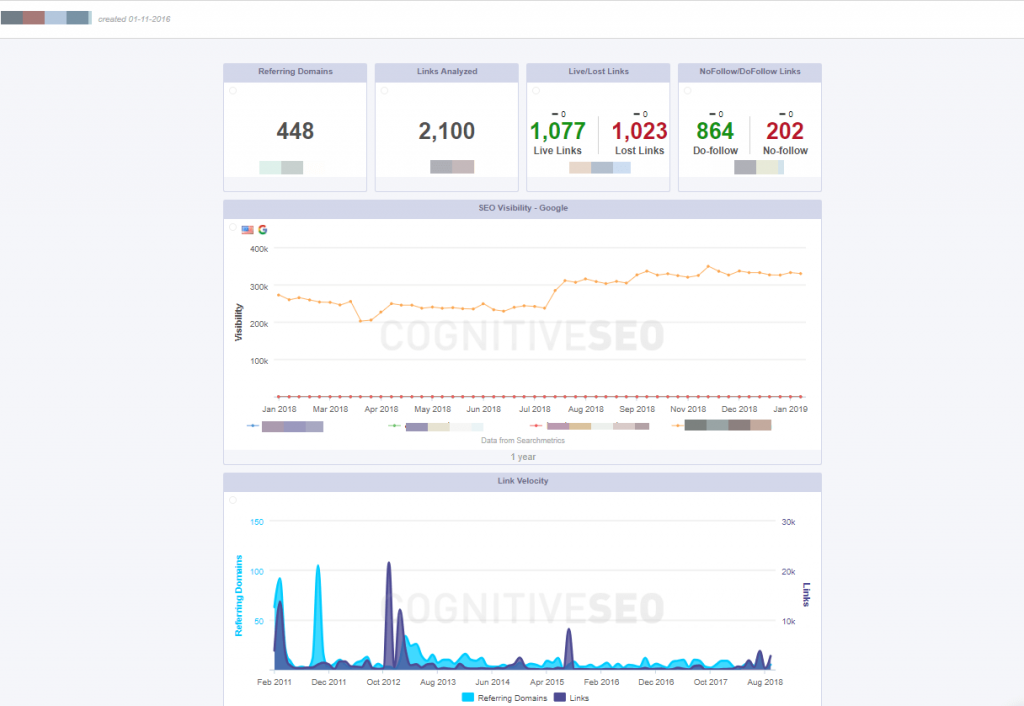Click the Link Velocity header
This screenshot has height=706, width=1024.
pos(522,481)
